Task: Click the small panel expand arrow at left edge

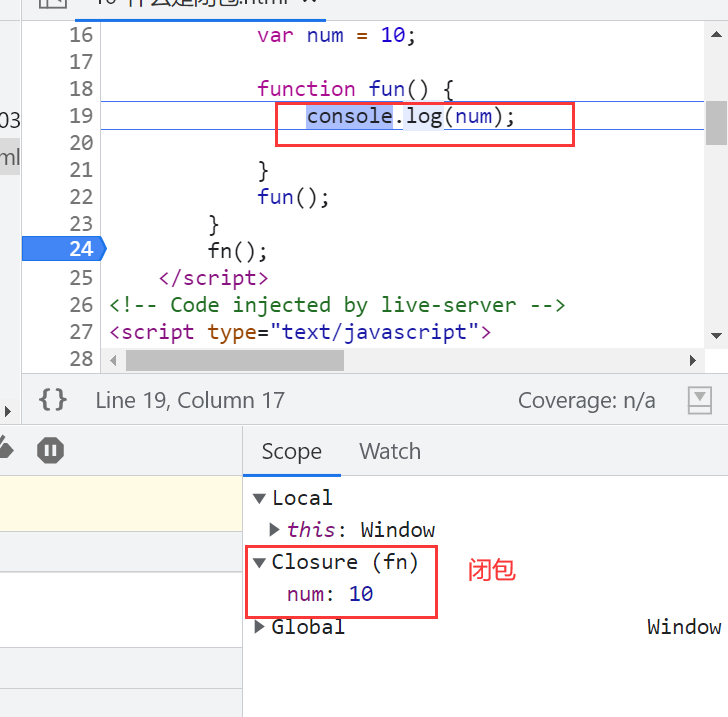Action: point(7,412)
